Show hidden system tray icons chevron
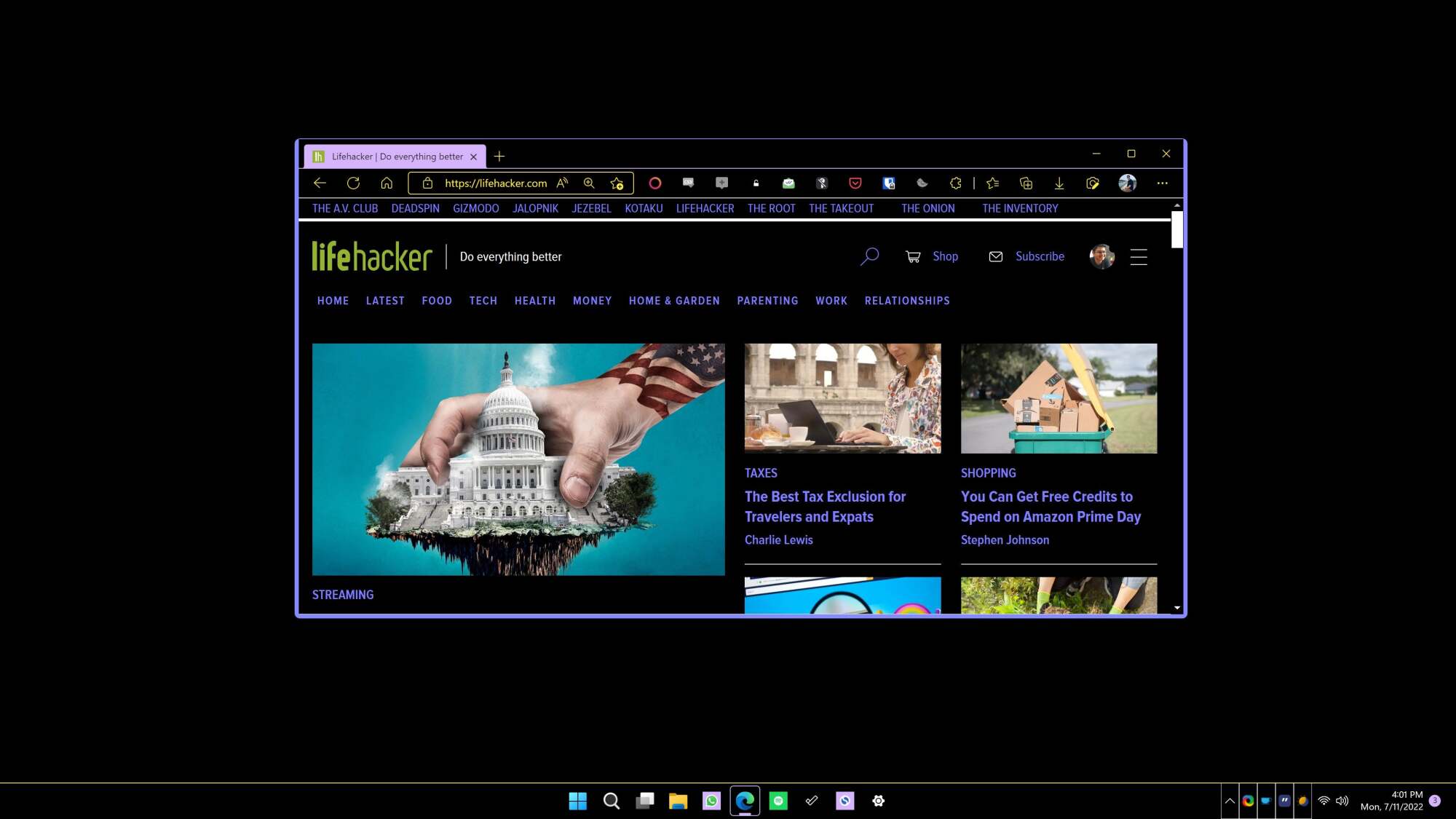Viewport: 1456px width, 819px height. pos(1230,801)
